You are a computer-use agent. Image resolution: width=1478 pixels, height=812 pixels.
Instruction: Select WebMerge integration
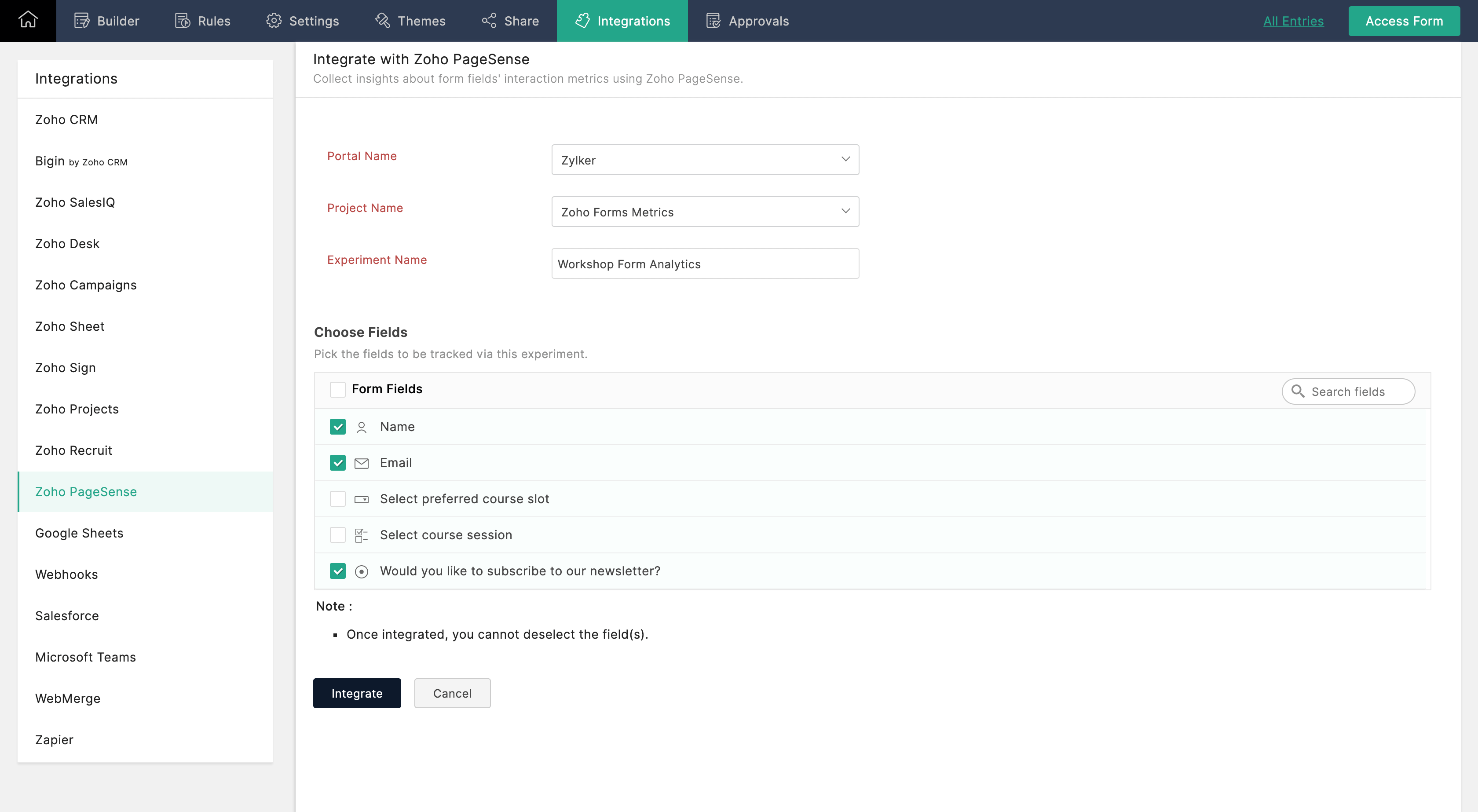(x=145, y=699)
